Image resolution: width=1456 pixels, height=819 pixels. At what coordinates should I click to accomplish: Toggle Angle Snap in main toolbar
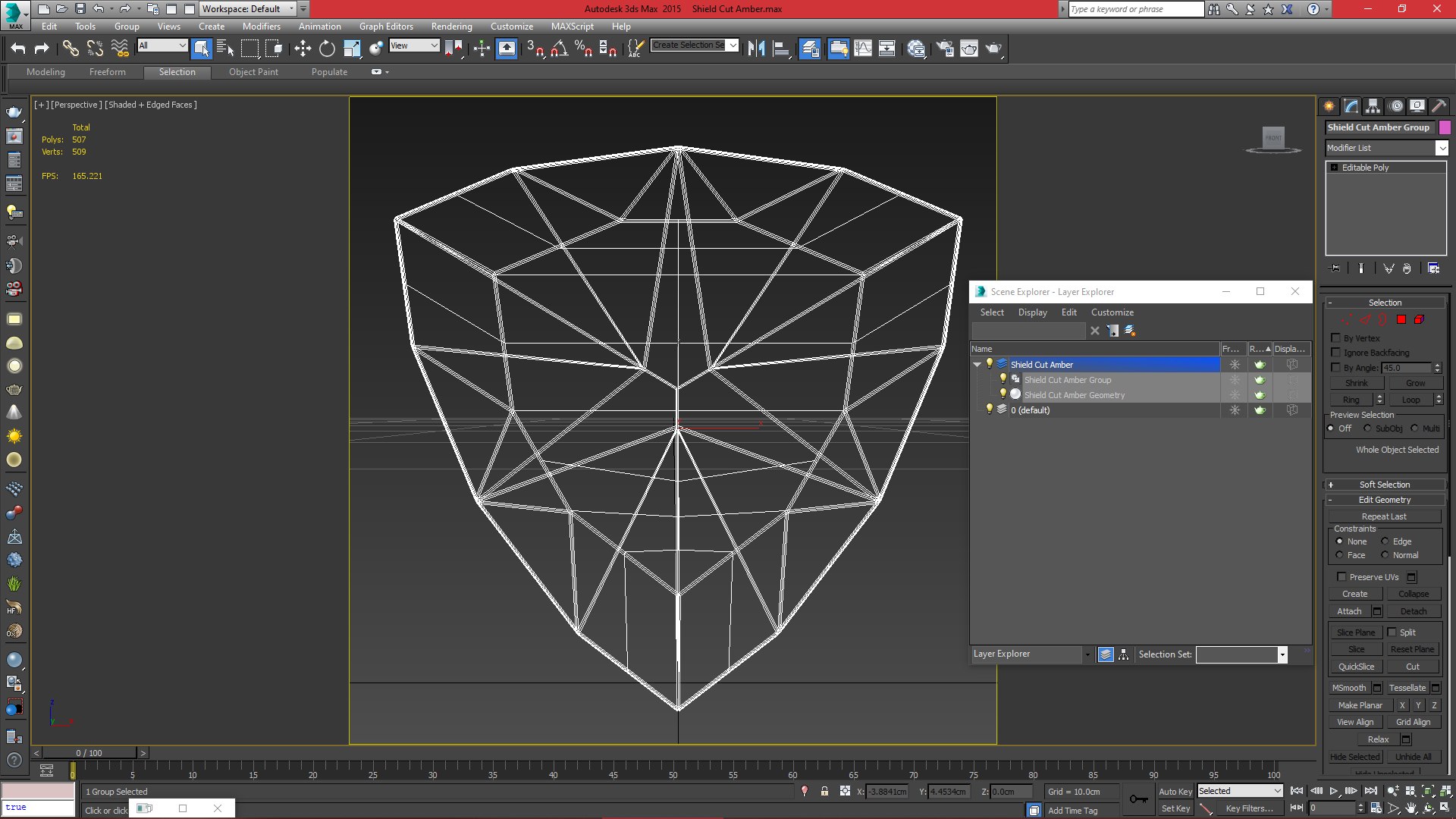tap(559, 49)
